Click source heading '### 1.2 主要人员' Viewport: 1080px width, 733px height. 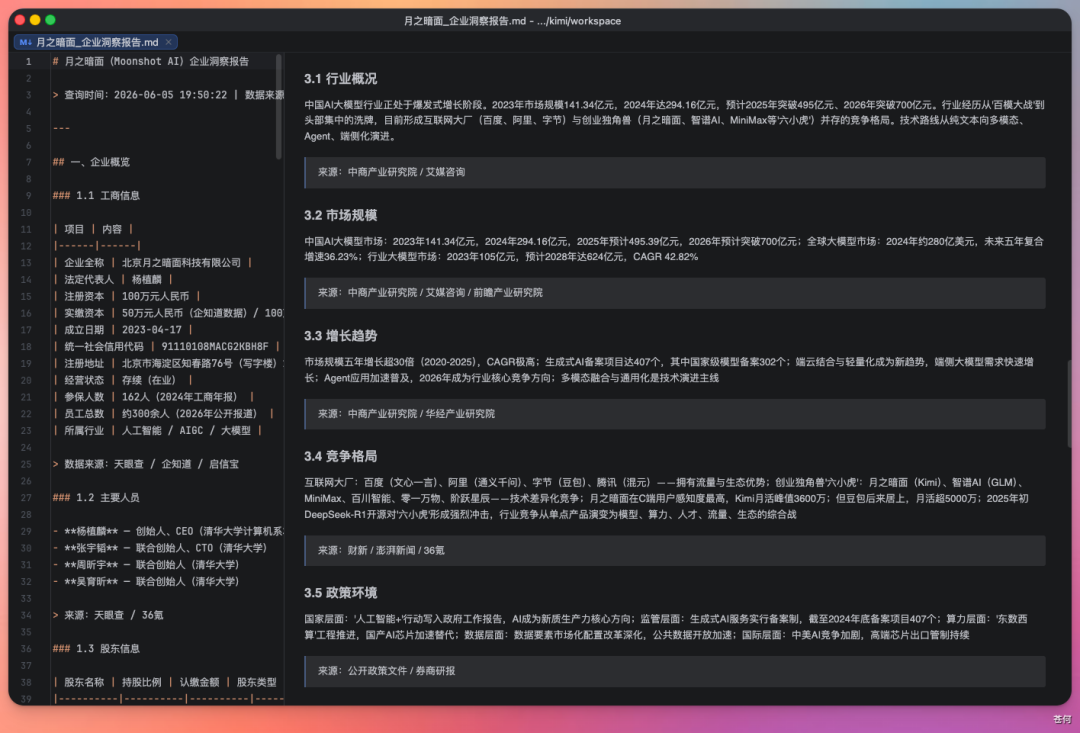coord(96,497)
